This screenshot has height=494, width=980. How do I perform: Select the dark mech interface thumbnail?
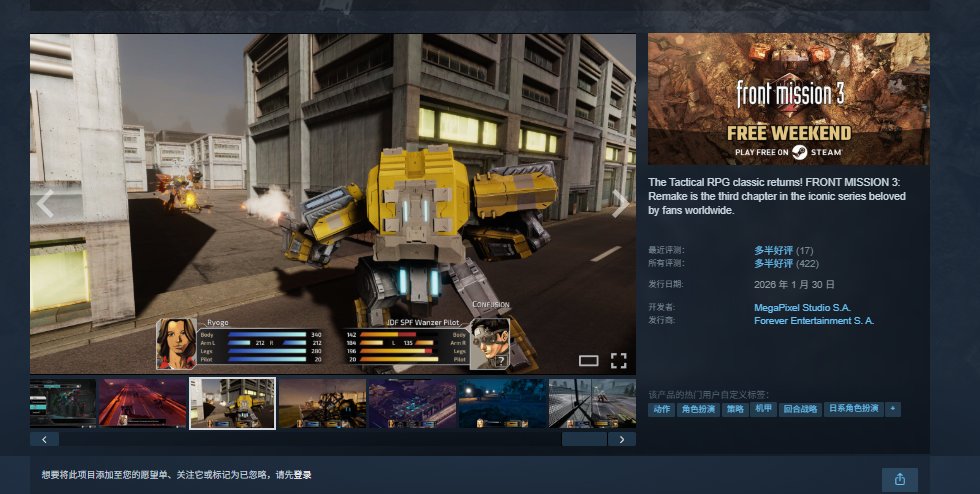[63, 403]
